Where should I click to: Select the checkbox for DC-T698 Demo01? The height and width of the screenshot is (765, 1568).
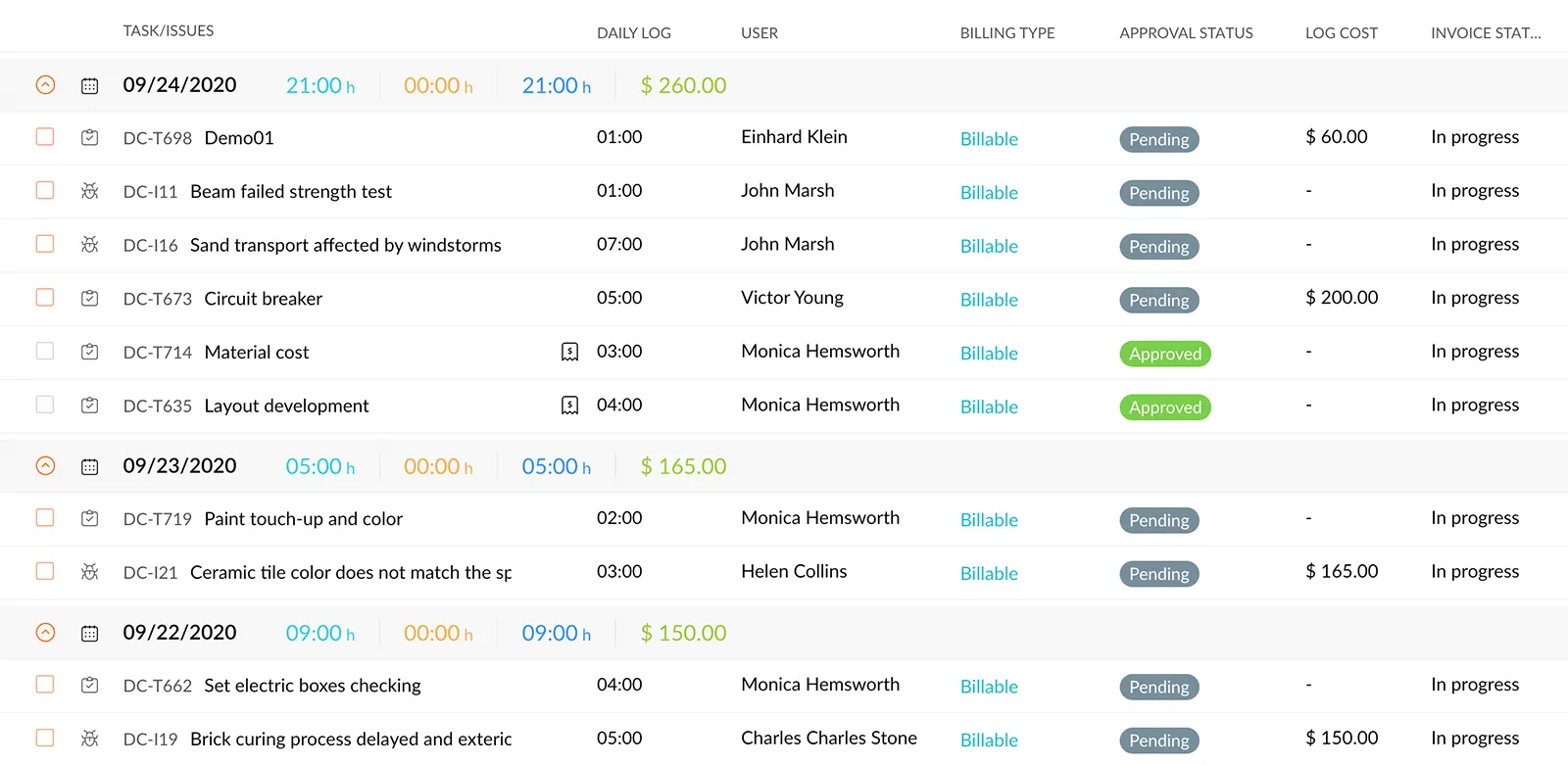coord(45,136)
